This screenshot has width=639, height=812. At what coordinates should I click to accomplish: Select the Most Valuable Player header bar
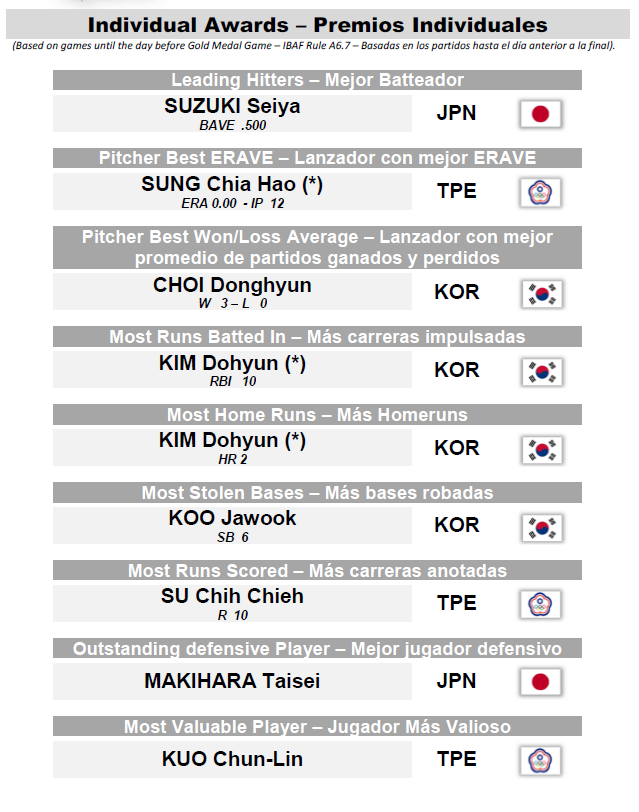317,727
